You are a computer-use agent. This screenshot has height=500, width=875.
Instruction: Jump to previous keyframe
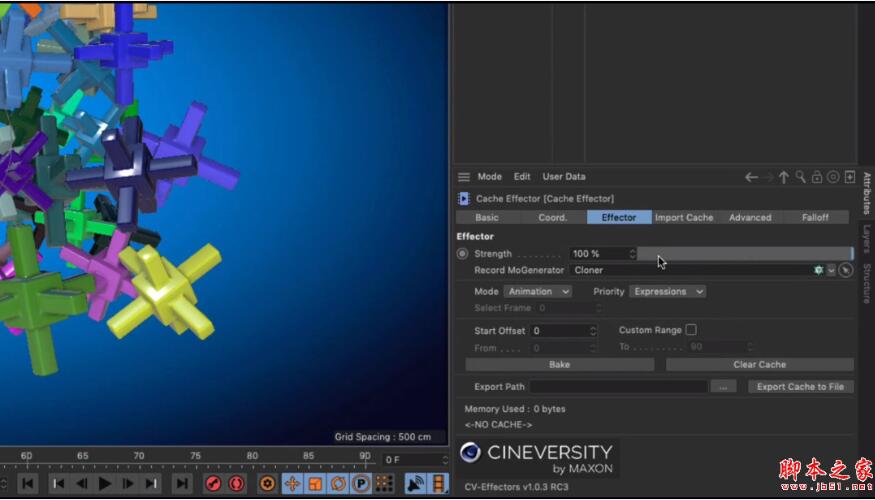(59, 483)
